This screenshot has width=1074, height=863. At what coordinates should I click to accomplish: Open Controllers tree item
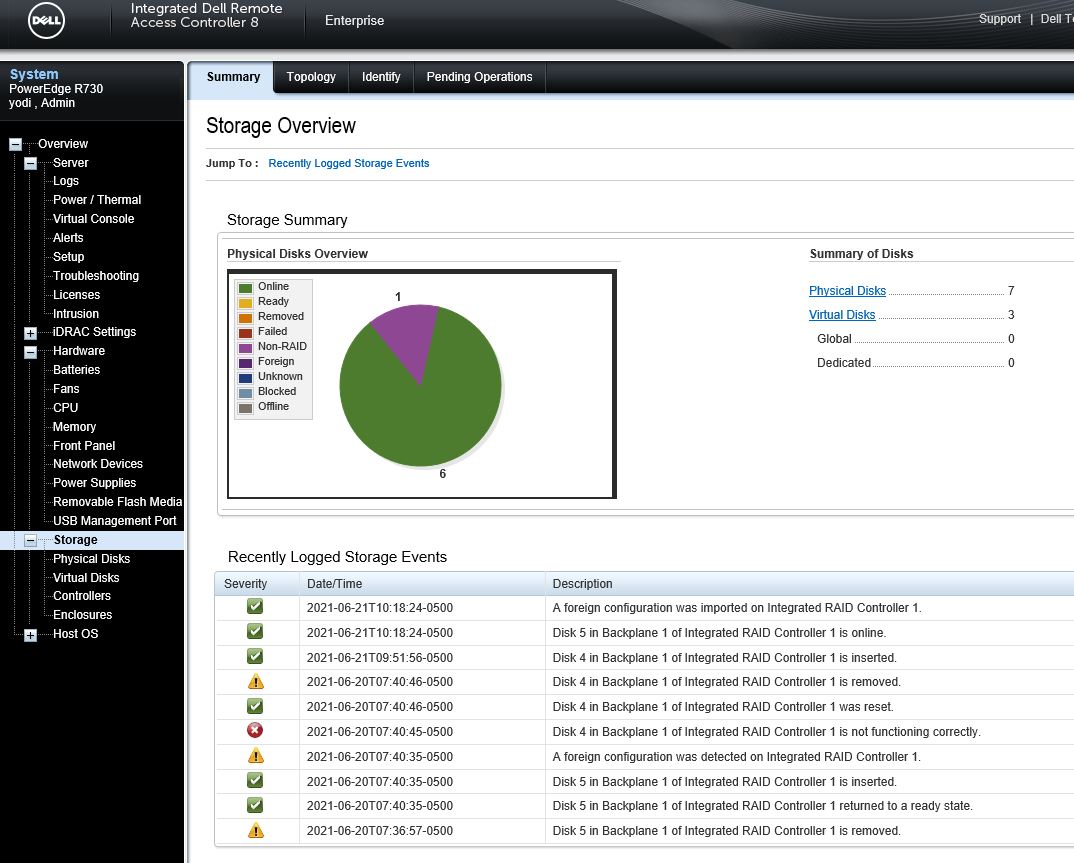(x=82, y=596)
